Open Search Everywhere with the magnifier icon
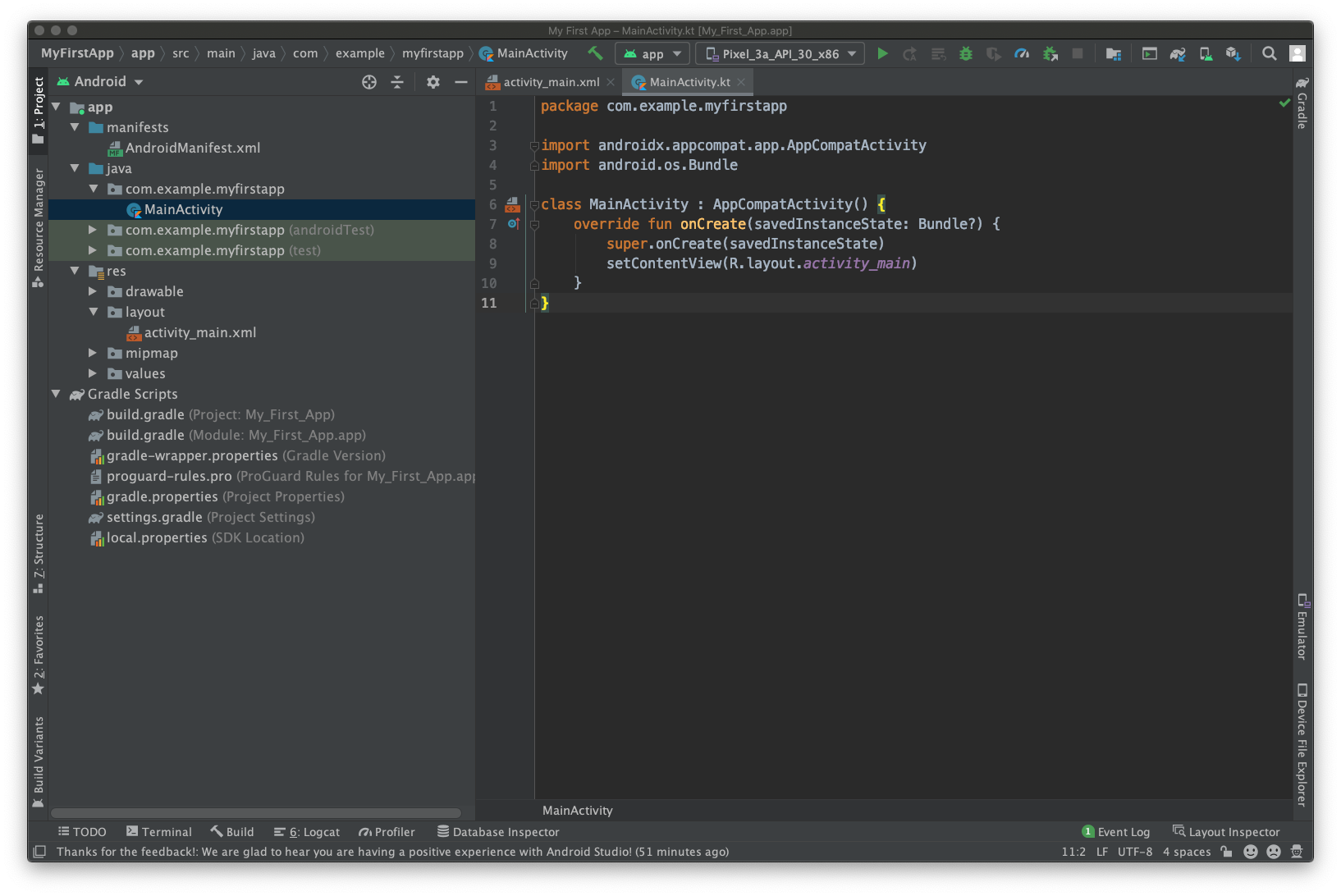 click(x=1269, y=53)
